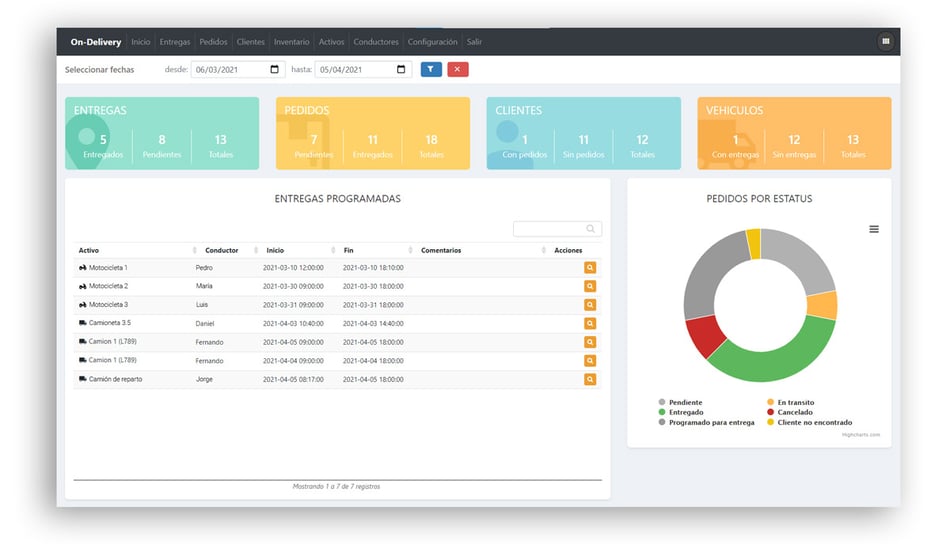Click the motorcycle icon for Motocicleta 1
The image size is (950, 556).
point(82,267)
